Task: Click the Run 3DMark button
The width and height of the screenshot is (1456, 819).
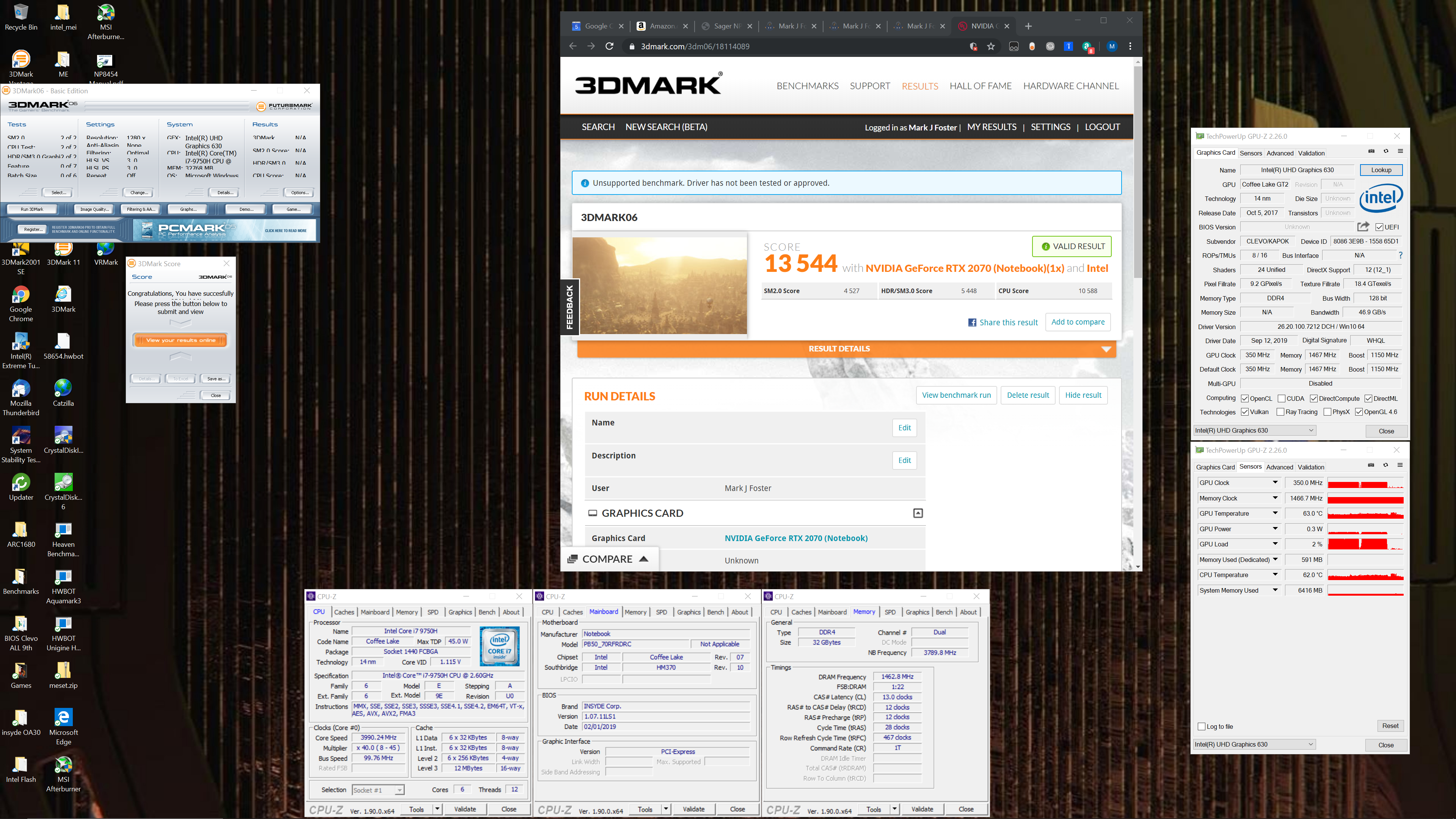Action: tap(31, 209)
